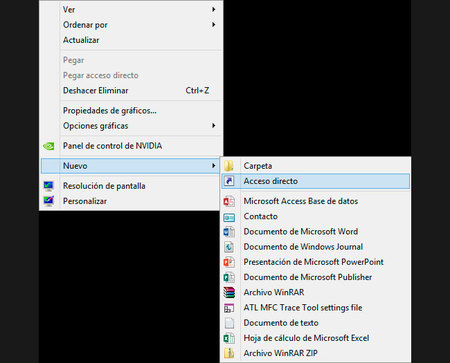Create Hoja de cálculo de Microsoft Excel
The width and height of the screenshot is (450, 363).
(x=315, y=338)
